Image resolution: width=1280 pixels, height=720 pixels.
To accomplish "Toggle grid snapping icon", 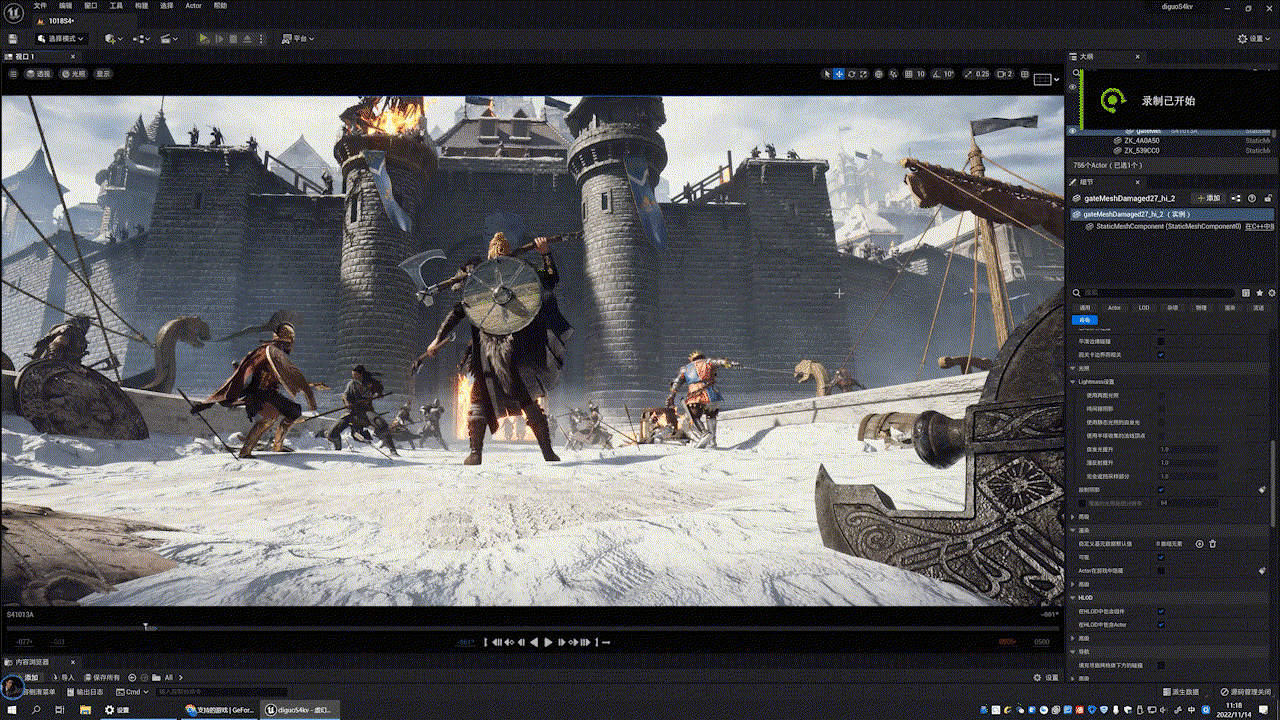I will pos(908,74).
